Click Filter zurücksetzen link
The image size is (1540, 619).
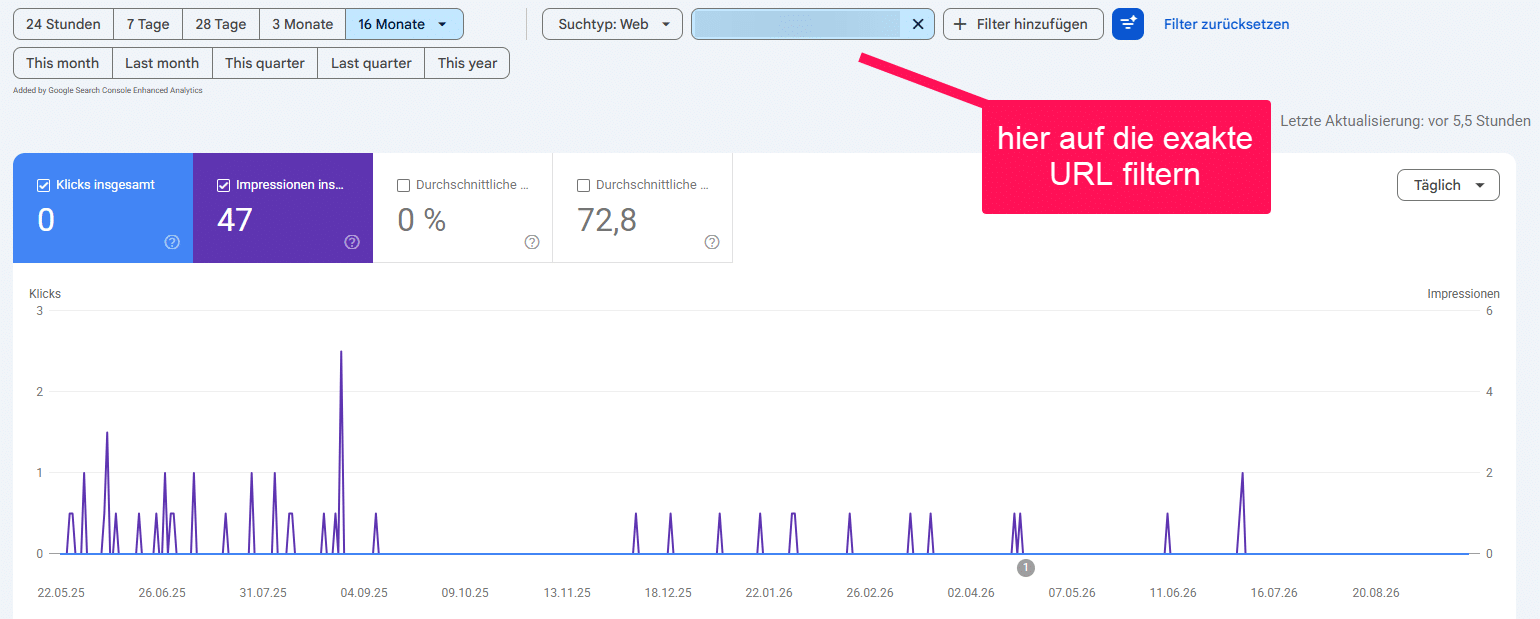pos(1227,24)
